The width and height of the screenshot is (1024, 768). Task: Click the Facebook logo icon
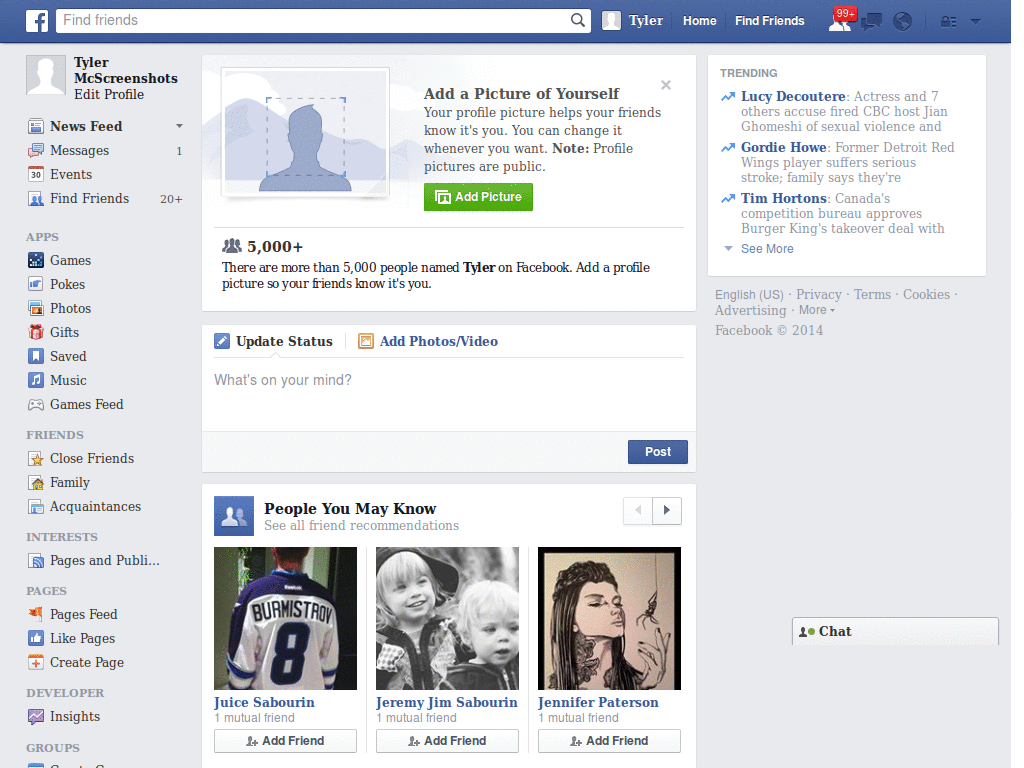click(x=37, y=21)
